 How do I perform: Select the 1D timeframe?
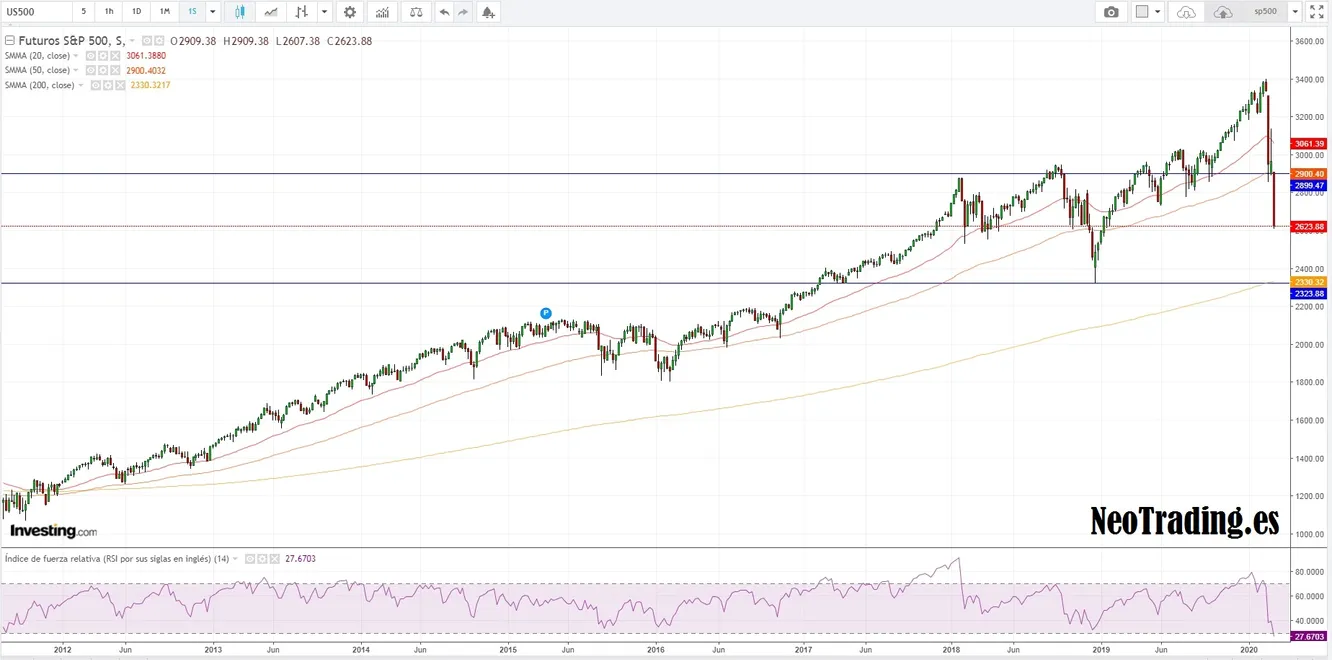(136, 12)
